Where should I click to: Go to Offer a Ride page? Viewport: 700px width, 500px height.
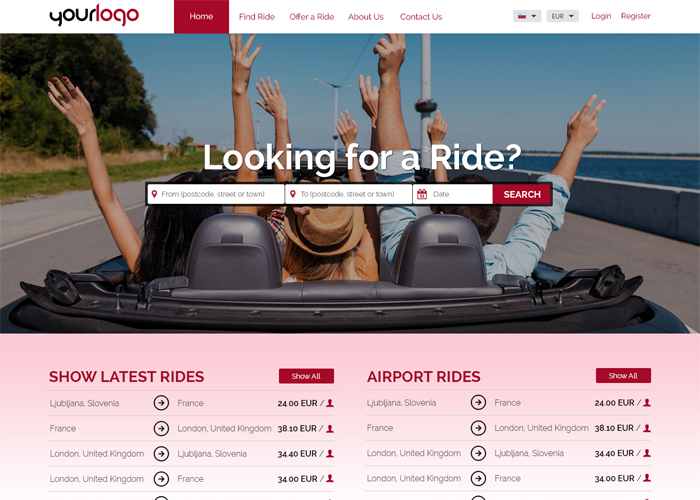[312, 17]
